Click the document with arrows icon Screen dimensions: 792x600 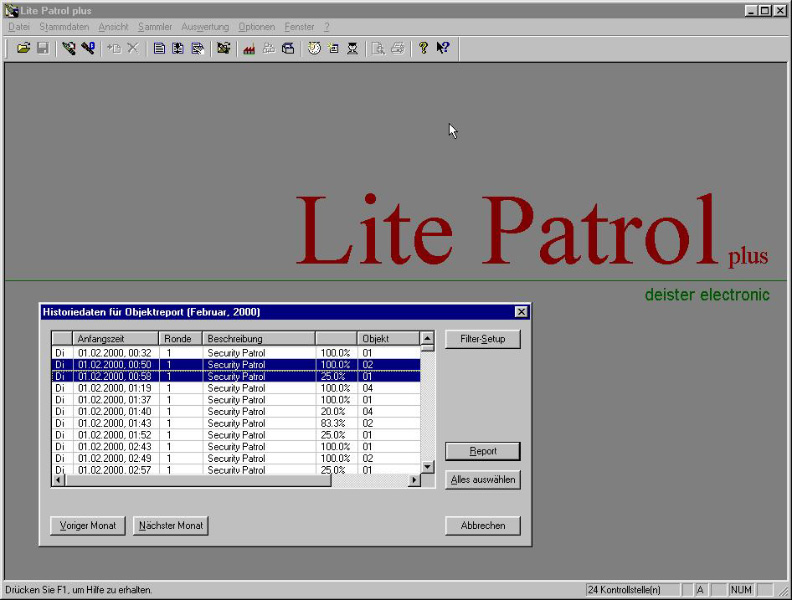(x=178, y=48)
